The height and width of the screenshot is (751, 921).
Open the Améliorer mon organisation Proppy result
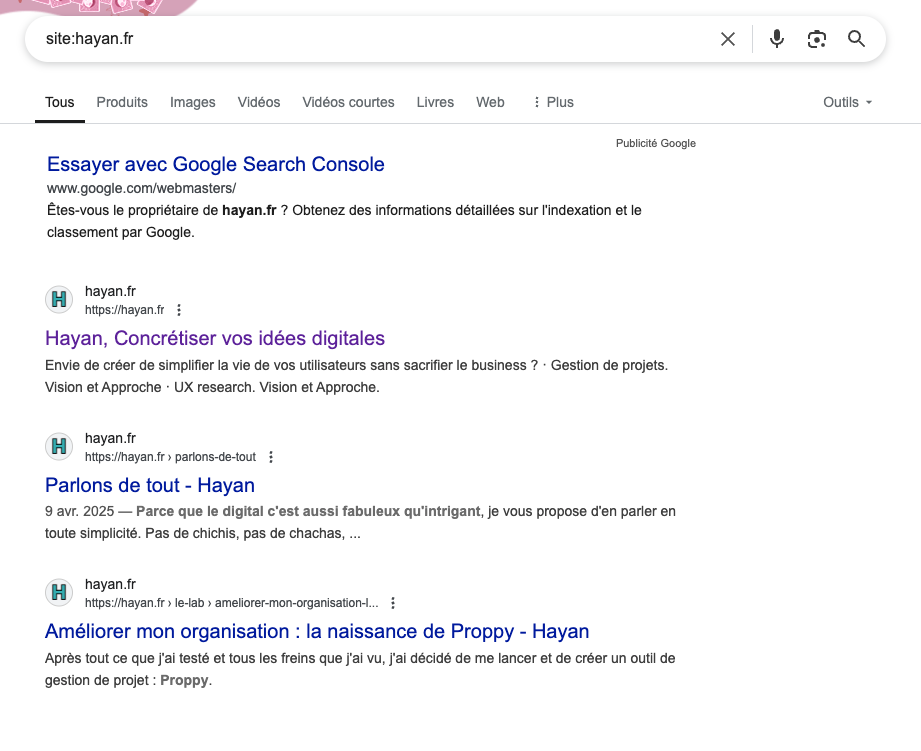317,631
